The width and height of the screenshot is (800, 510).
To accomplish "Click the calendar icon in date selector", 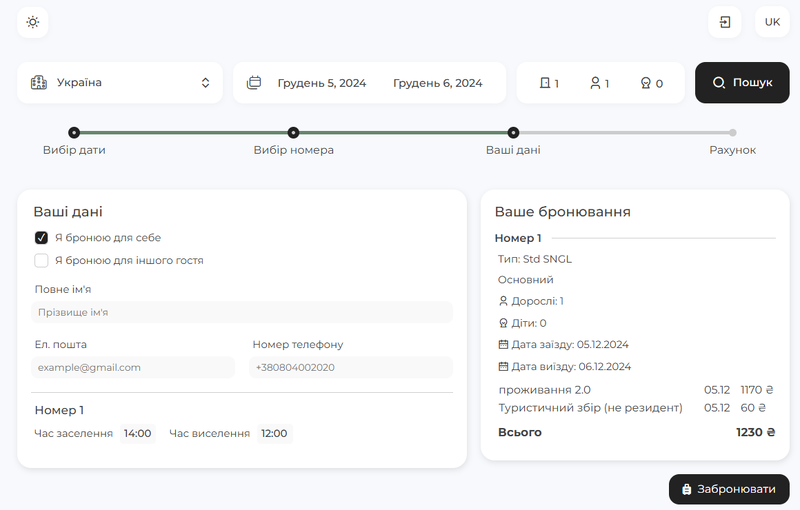I will tap(254, 83).
